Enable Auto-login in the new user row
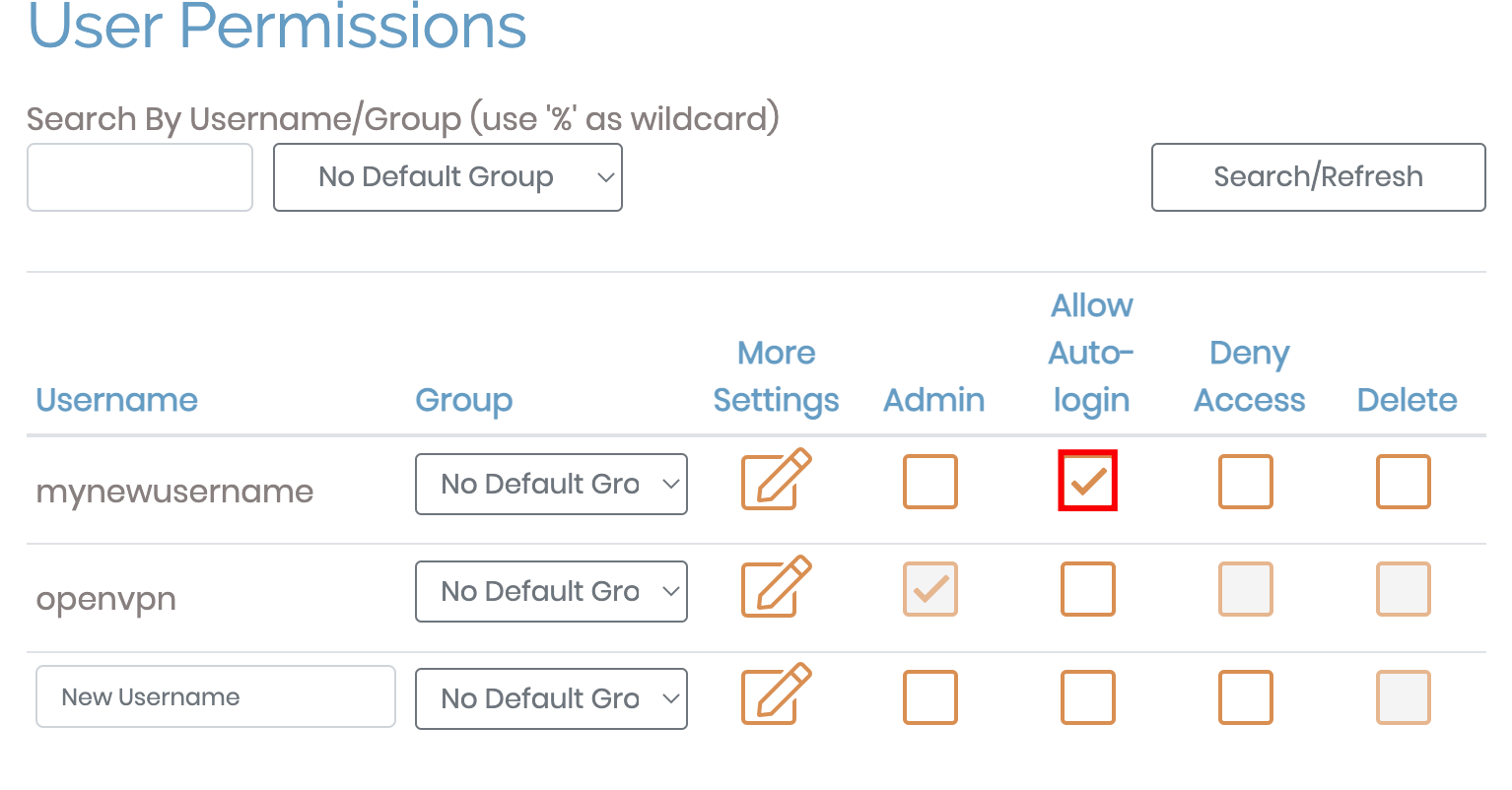The width and height of the screenshot is (1512, 790). pos(1087,697)
